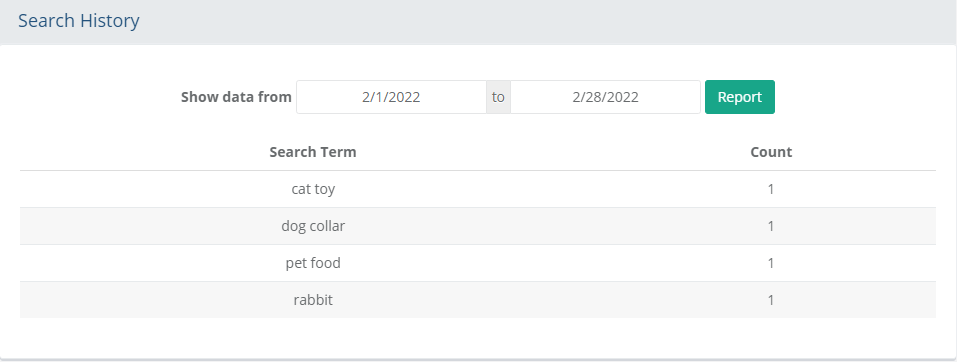Click the empty panel space below the rabbit row
Image resolution: width=957 pixels, height=362 pixels.
[477, 338]
